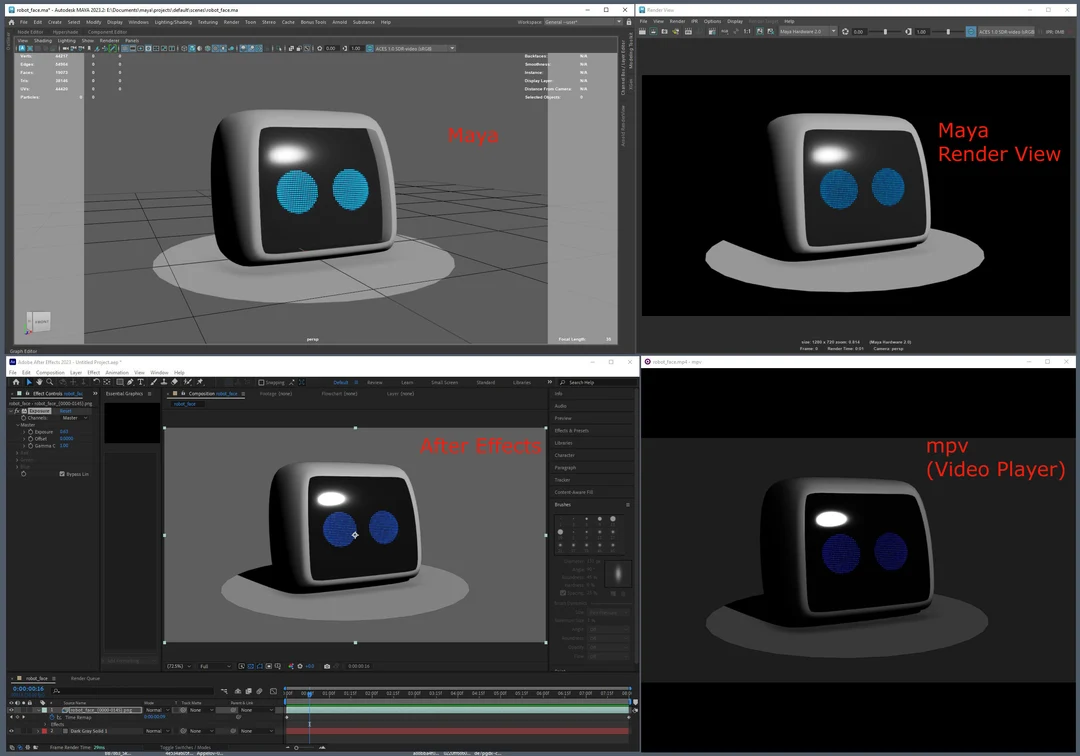Select the Zoom tool in After Effects

click(x=49, y=382)
